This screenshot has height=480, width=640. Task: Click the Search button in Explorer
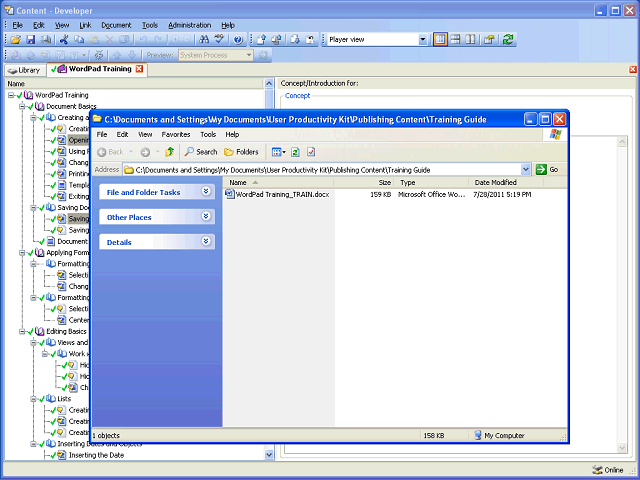click(x=201, y=152)
